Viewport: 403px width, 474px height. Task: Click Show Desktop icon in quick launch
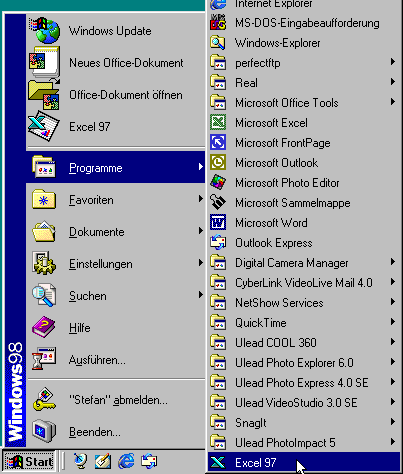103,461
